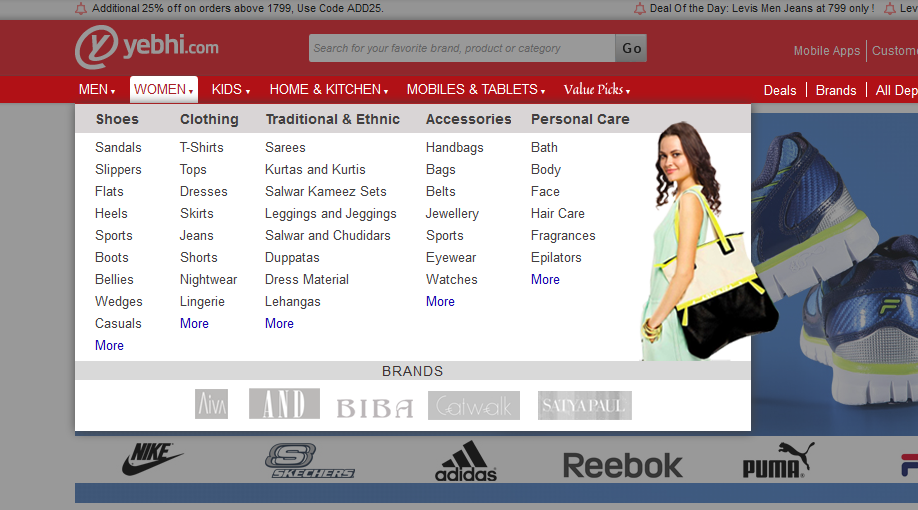The height and width of the screenshot is (510, 918).
Task: Show More under Personal Care
Action: click(x=545, y=279)
